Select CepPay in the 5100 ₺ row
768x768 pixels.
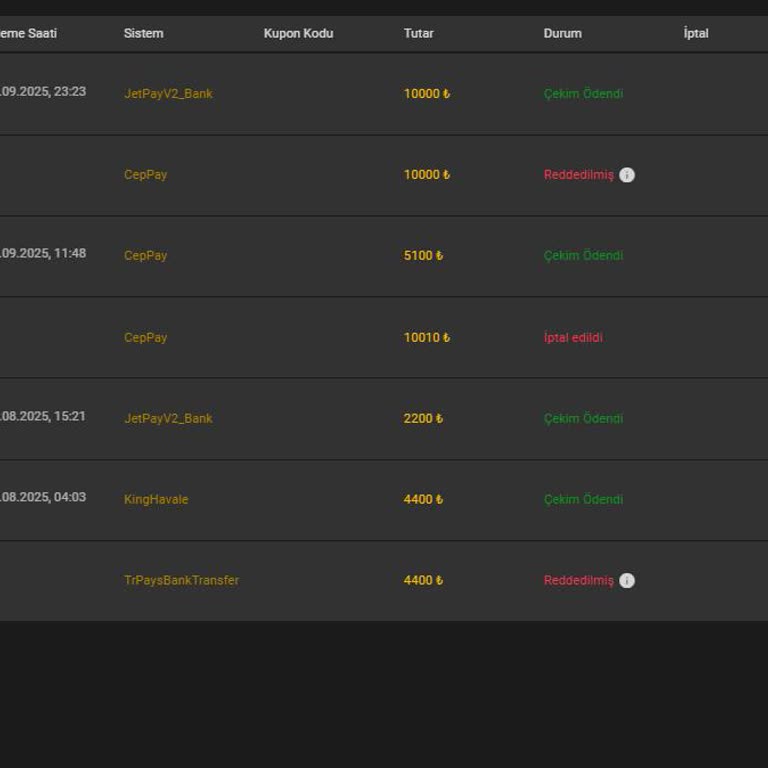[x=145, y=255]
